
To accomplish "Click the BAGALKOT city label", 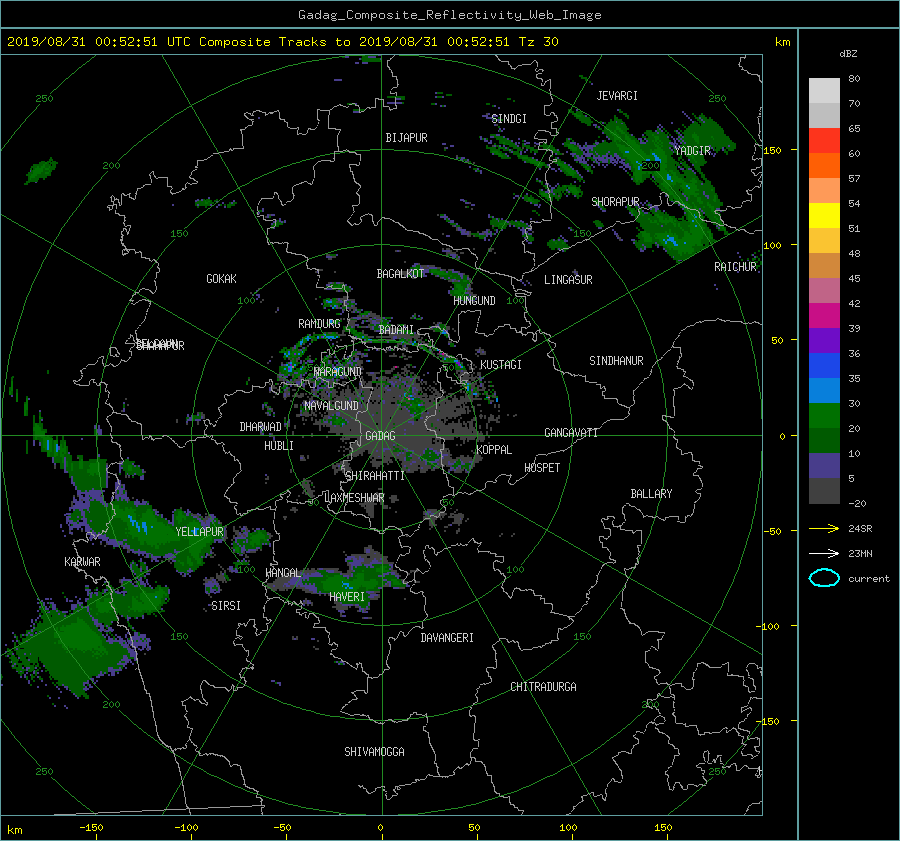I will click(x=400, y=274).
